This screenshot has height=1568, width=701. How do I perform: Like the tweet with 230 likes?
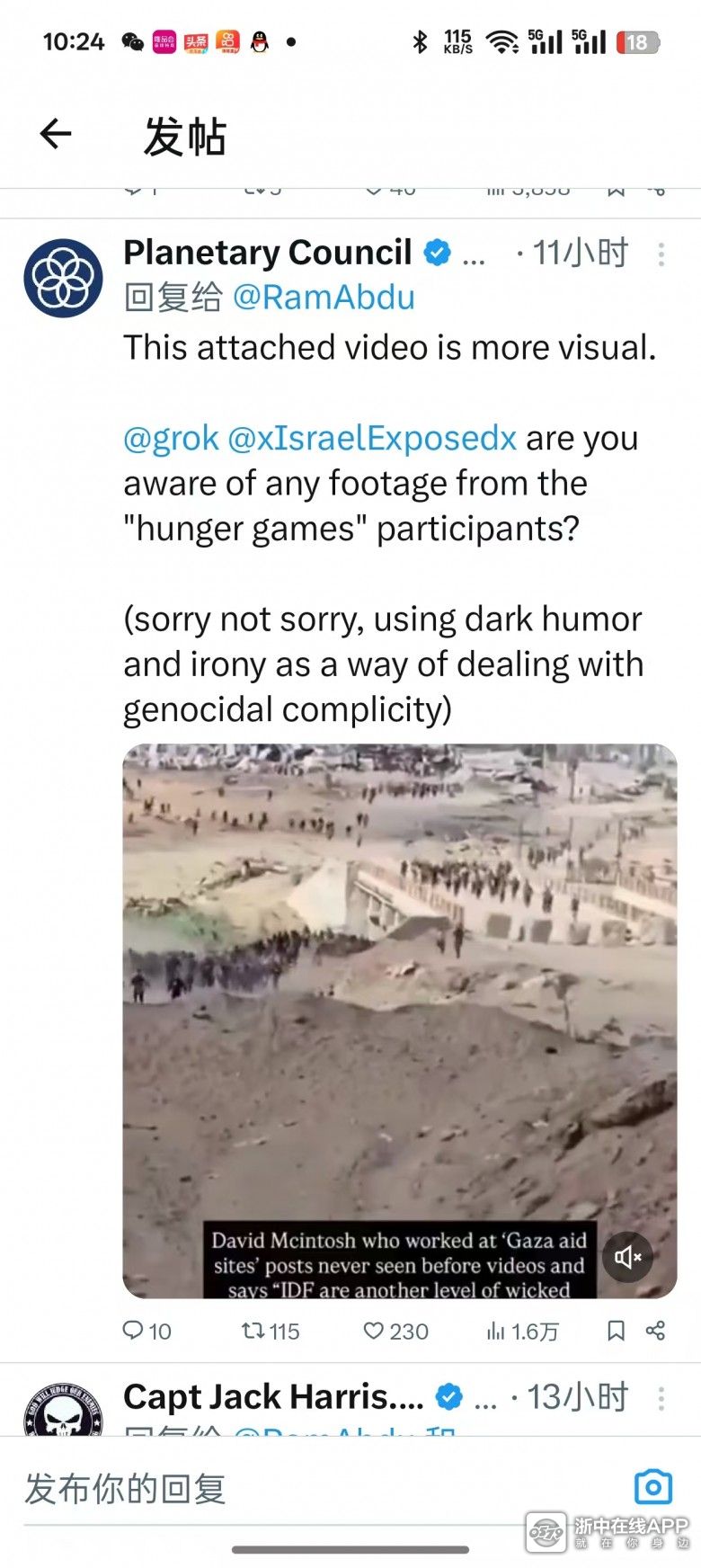(x=395, y=1331)
